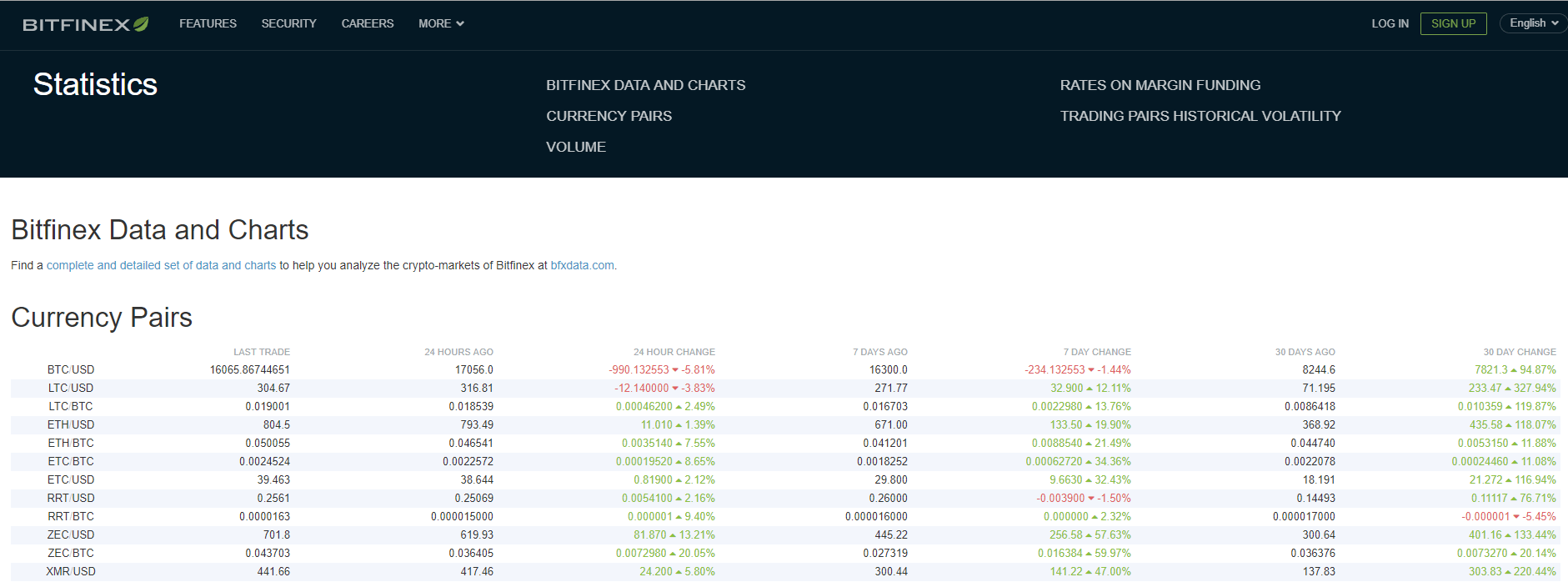Click the 24 Hours Ago column header
The width and height of the screenshot is (1568, 582).
click(458, 352)
